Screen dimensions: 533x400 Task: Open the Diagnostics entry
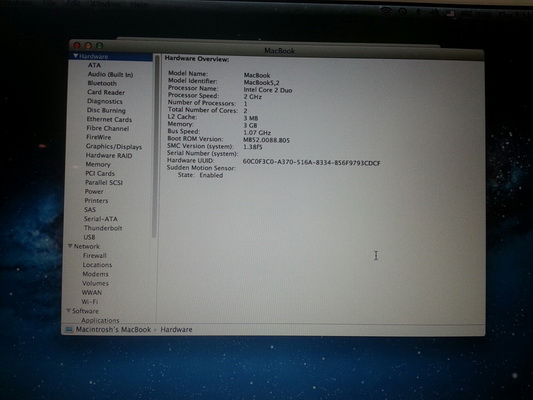click(x=105, y=101)
